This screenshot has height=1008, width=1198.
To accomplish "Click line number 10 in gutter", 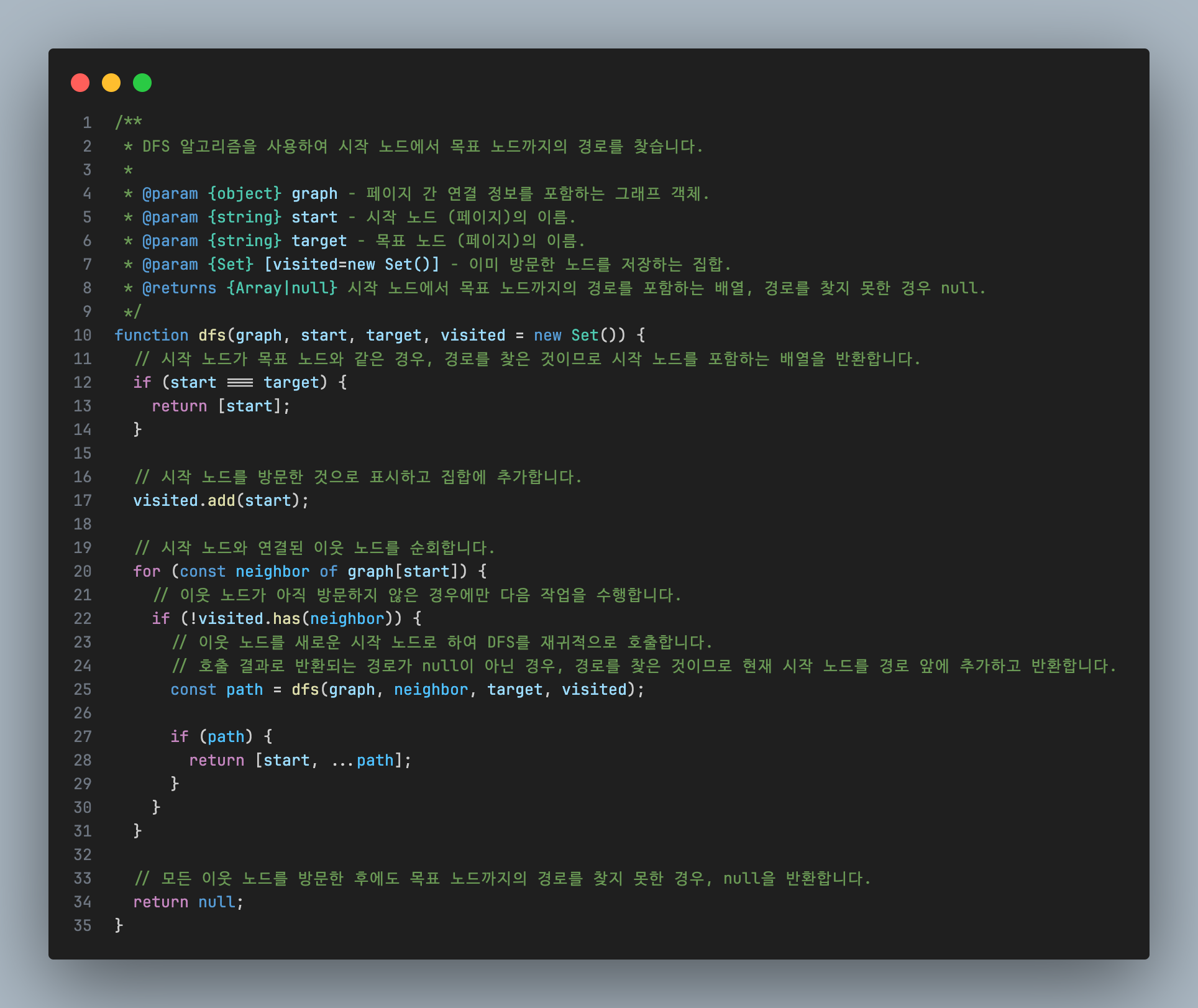I will 83,336.
